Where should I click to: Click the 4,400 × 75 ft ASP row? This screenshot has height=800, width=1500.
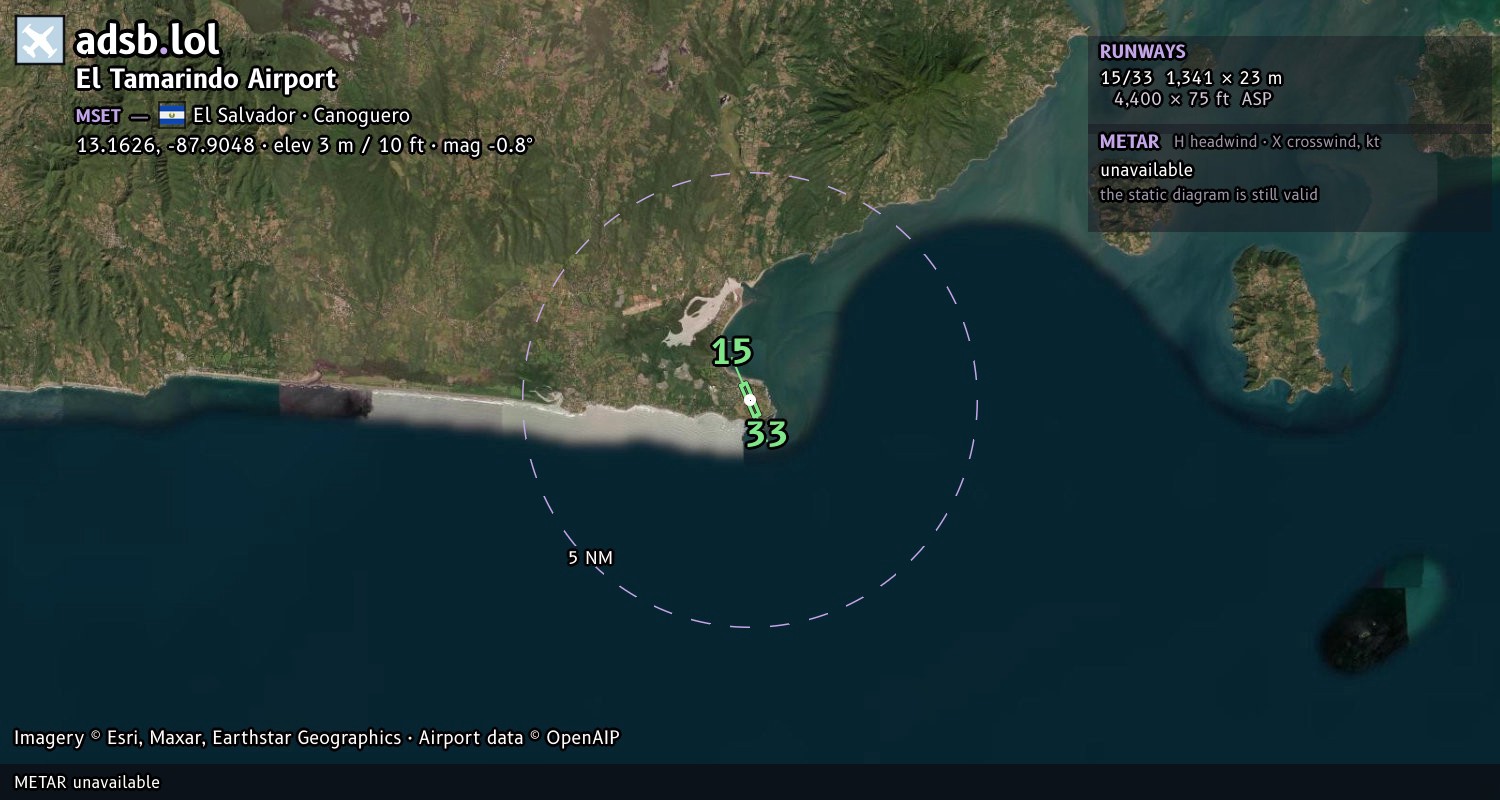(x=1193, y=99)
